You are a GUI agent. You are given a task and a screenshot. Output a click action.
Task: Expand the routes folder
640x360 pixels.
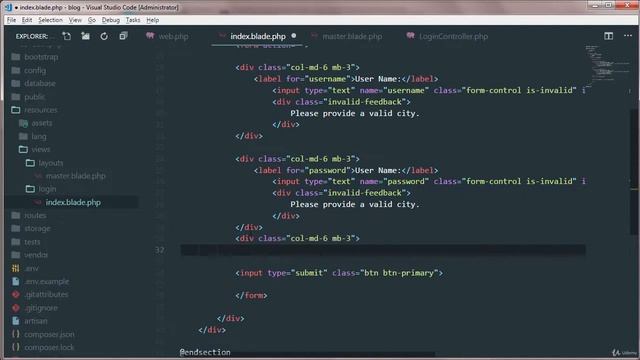[35, 215]
